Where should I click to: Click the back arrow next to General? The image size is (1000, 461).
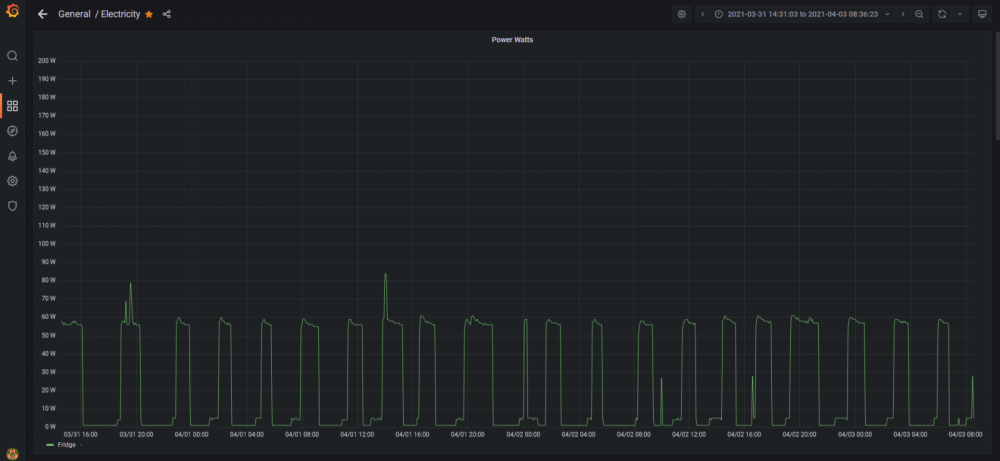(x=43, y=14)
